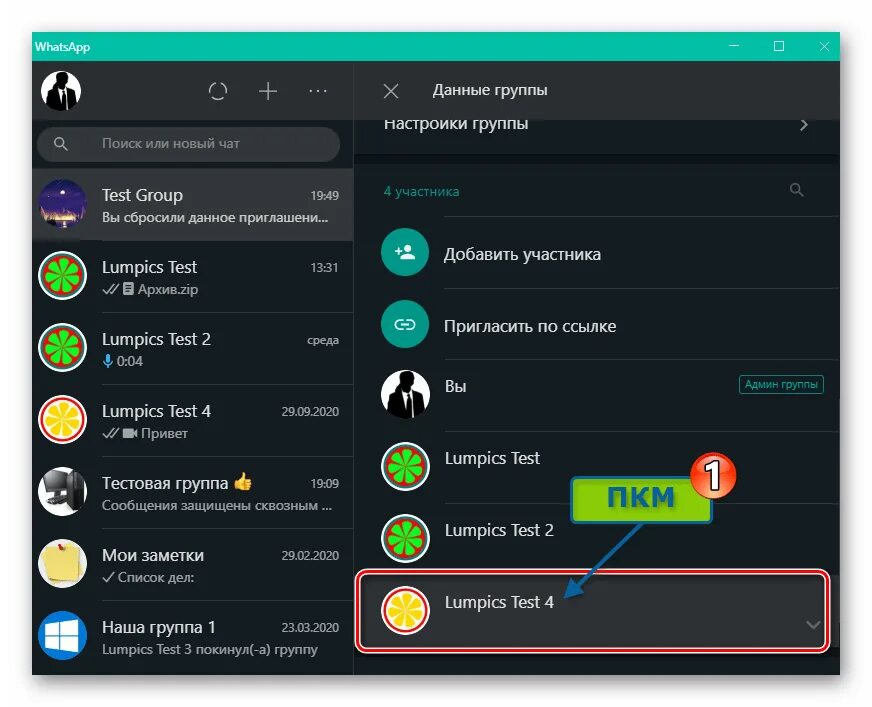The height and width of the screenshot is (707, 872).
Task: Open Lumpics Test 2 chat in sidebar
Action: pyautogui.click(x=192, y=348)
